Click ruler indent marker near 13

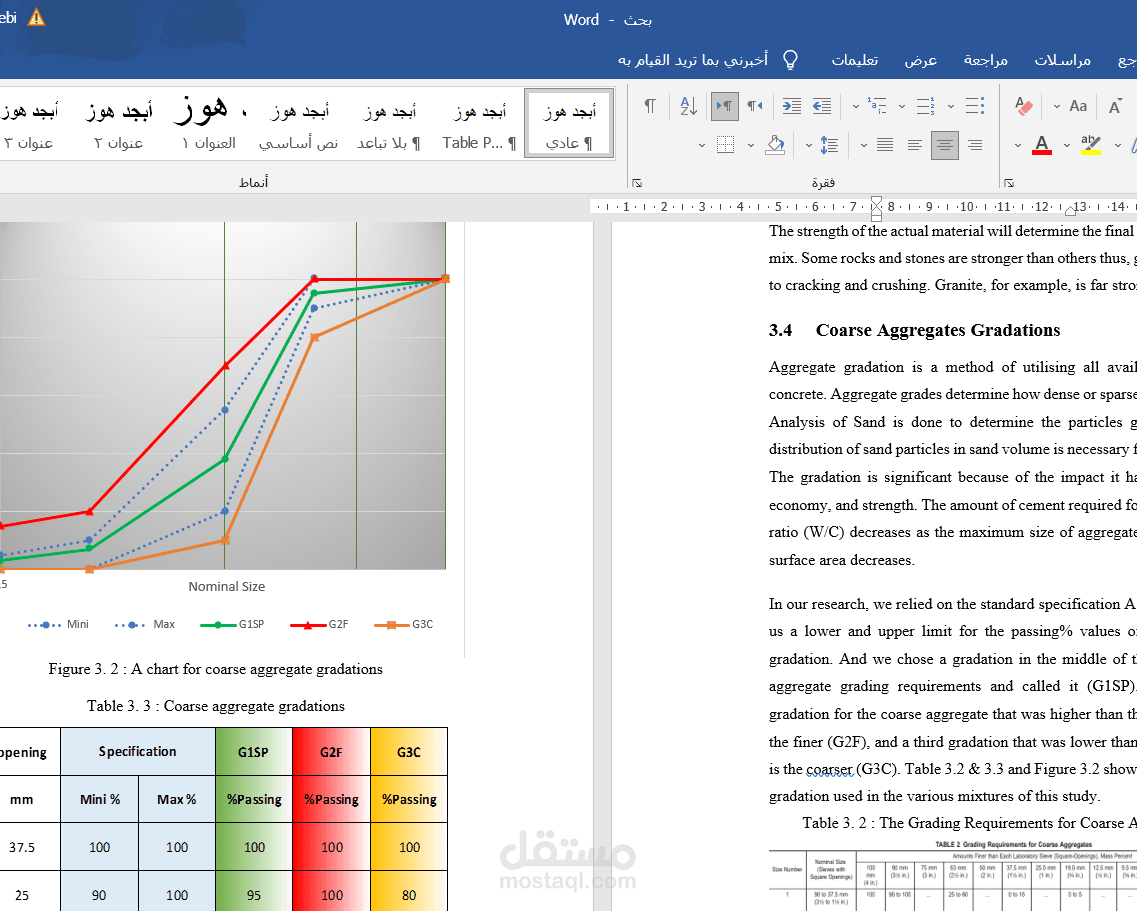(1070, 210)
